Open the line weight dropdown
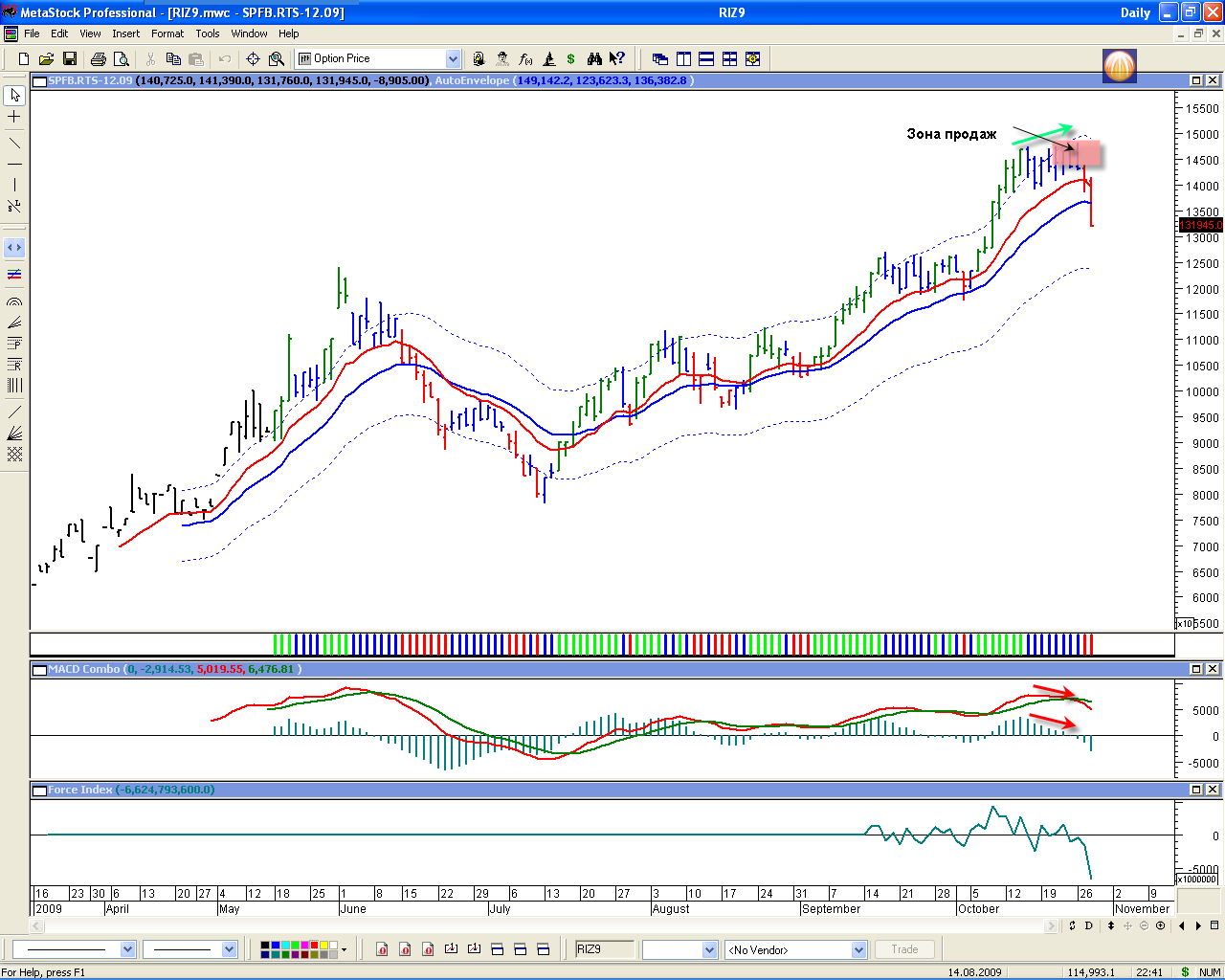This screenshot has height=980, width=1225. 230,949
